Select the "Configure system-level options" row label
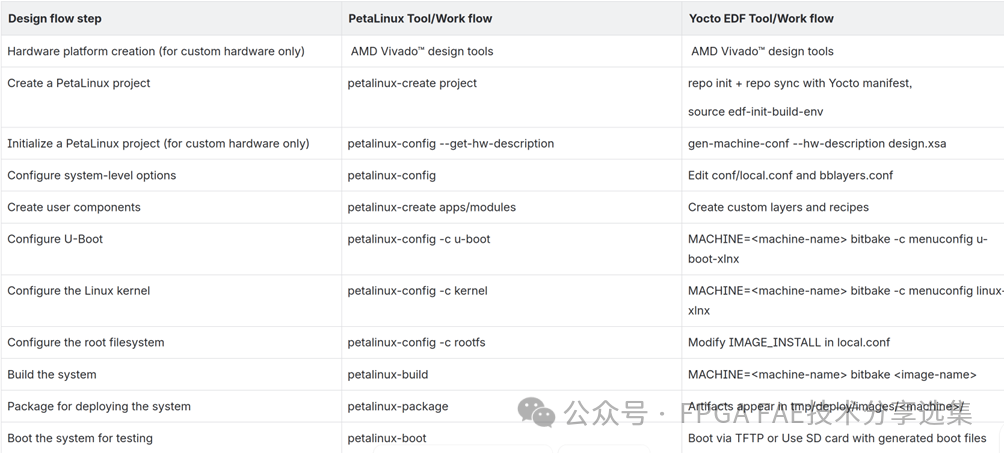 pos(92,175)
